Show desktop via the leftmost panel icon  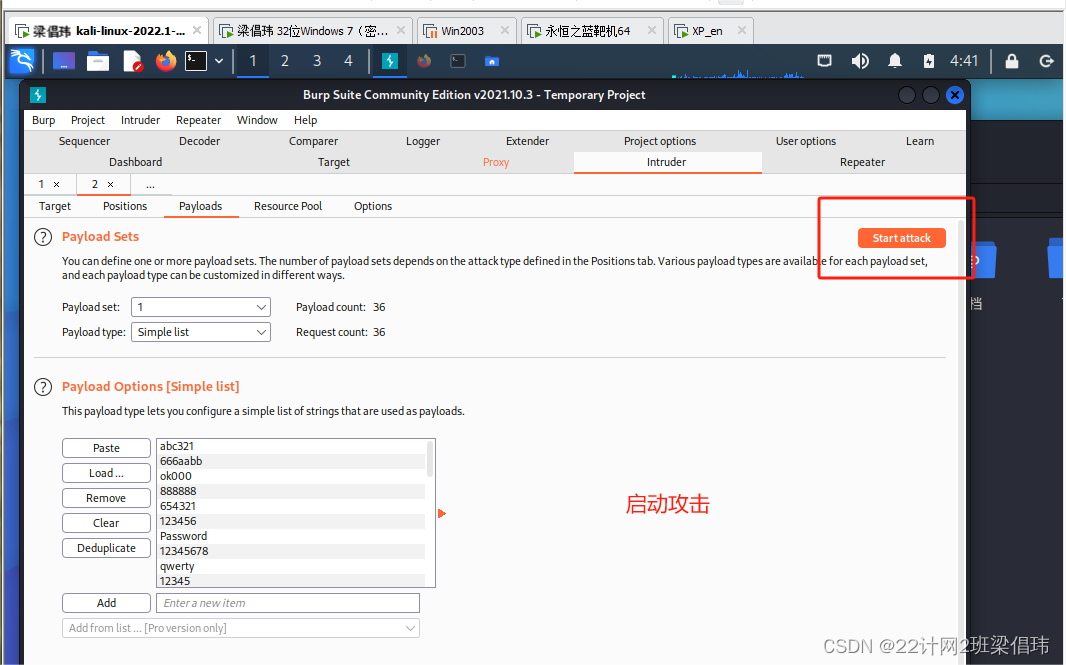(x=64, y=61)
